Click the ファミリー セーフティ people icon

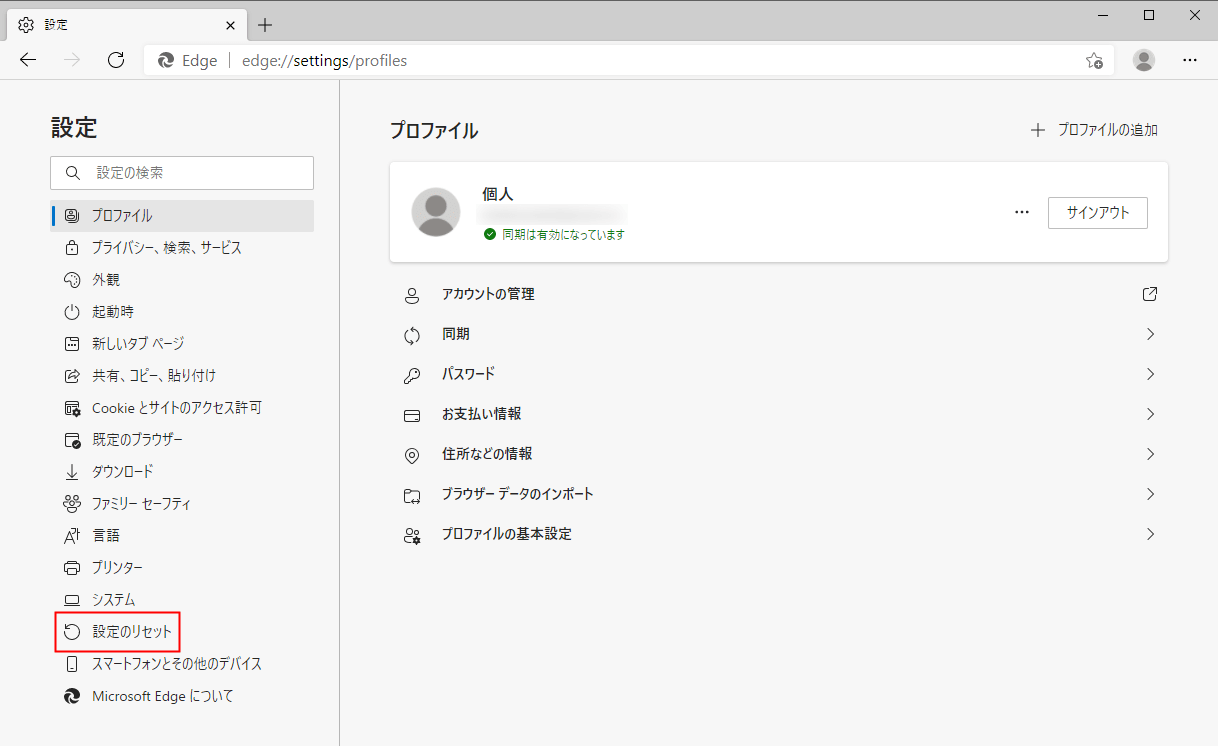pos(72,504)
